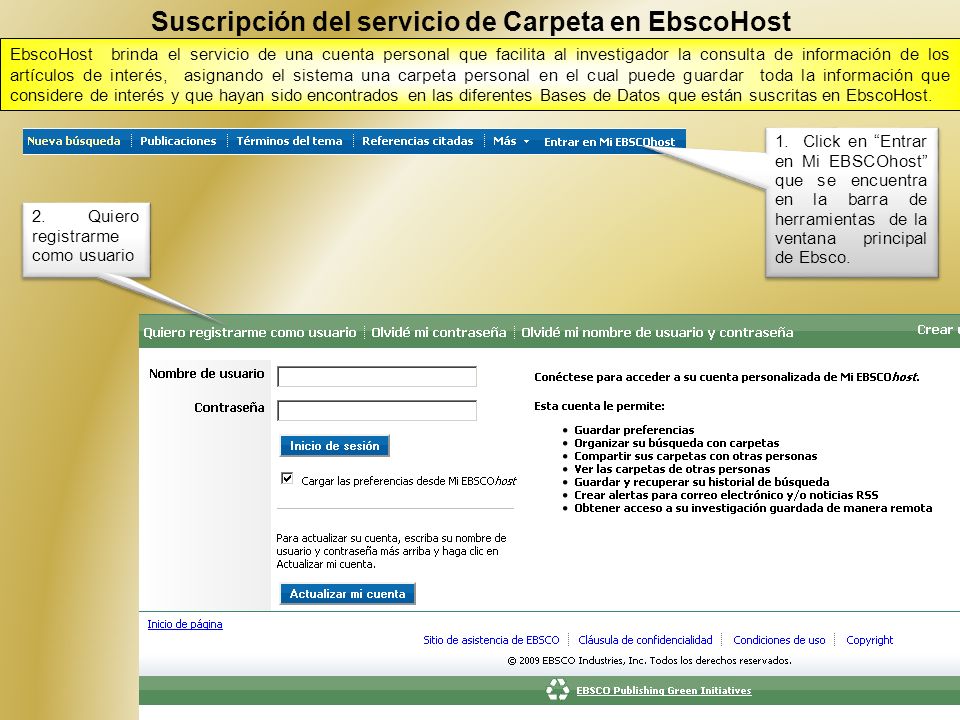
Task: Open Cláusula de confidencialidad link
Action: pos(645,640)
